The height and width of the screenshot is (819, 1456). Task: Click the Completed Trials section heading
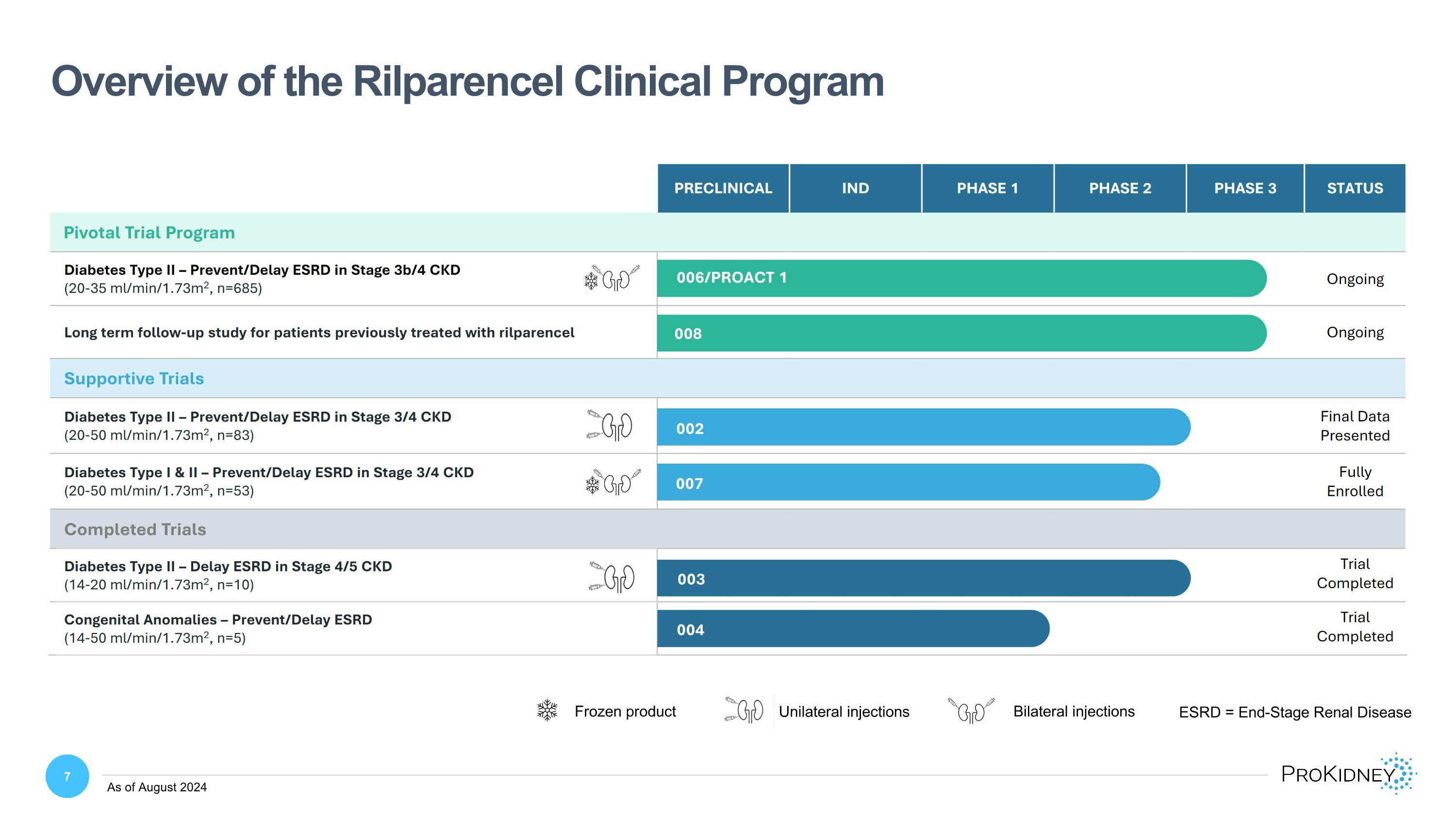click(x=135, y=530)
